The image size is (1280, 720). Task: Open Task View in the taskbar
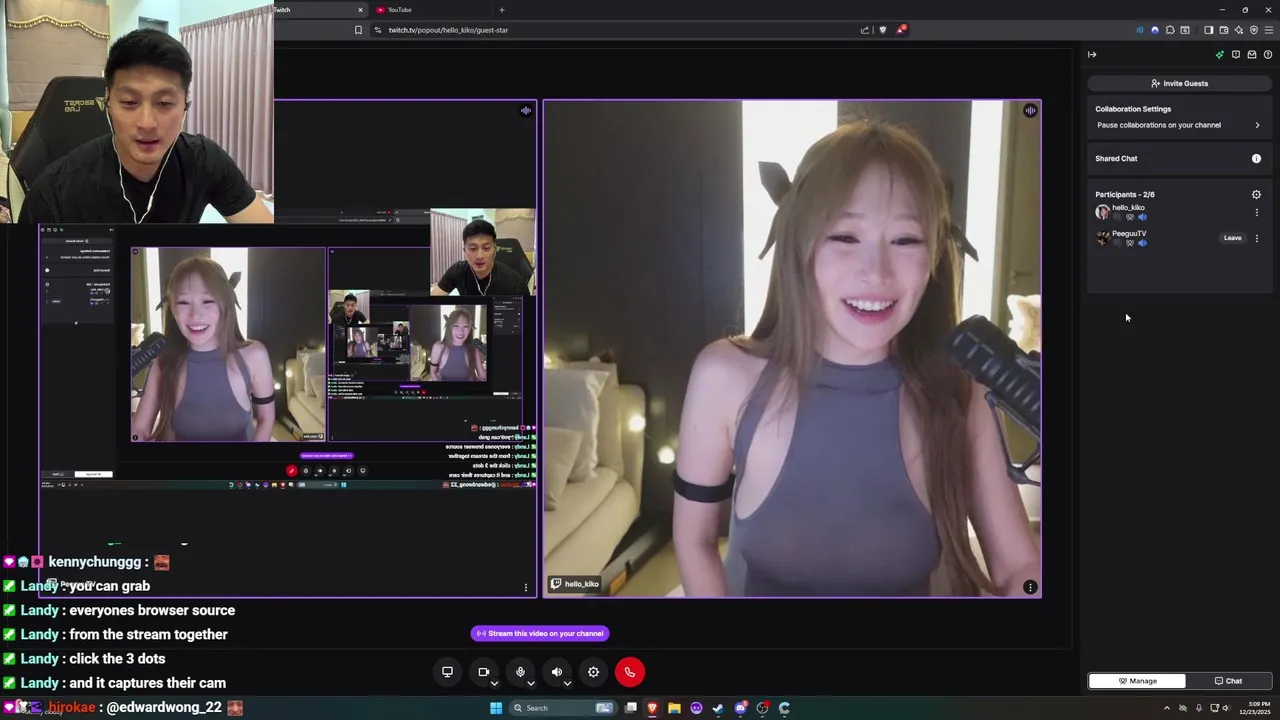point(631,708)
